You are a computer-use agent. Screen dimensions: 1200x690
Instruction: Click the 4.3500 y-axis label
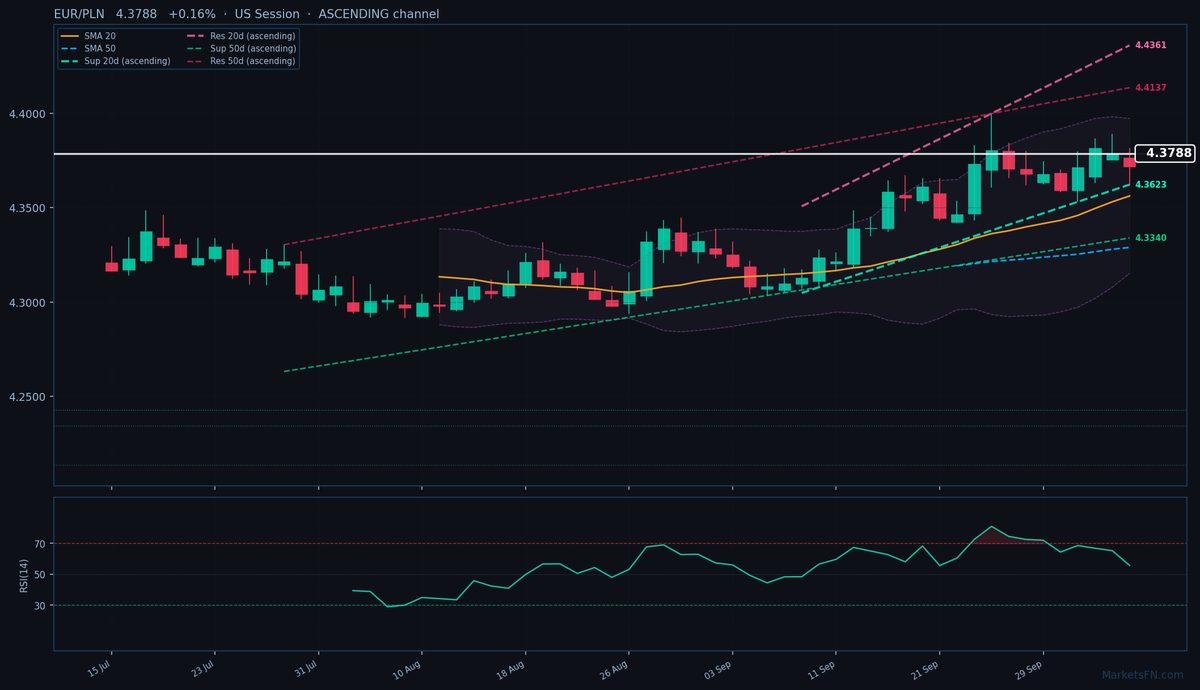pyautogui.click(x=28, y=208)
